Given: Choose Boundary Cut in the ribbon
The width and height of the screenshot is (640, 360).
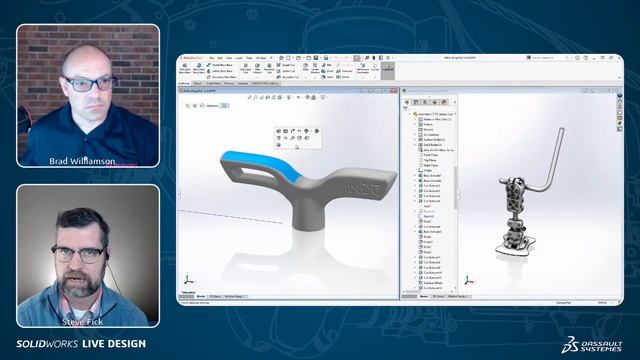Looking at the screenshot, I should [x=287, y=77].
